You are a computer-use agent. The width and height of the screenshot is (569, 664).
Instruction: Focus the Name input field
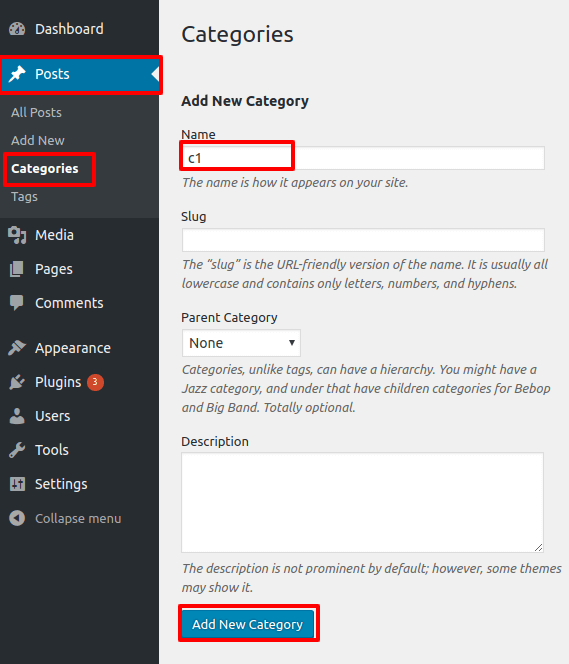pyautogui.click(x=363, y=158)
